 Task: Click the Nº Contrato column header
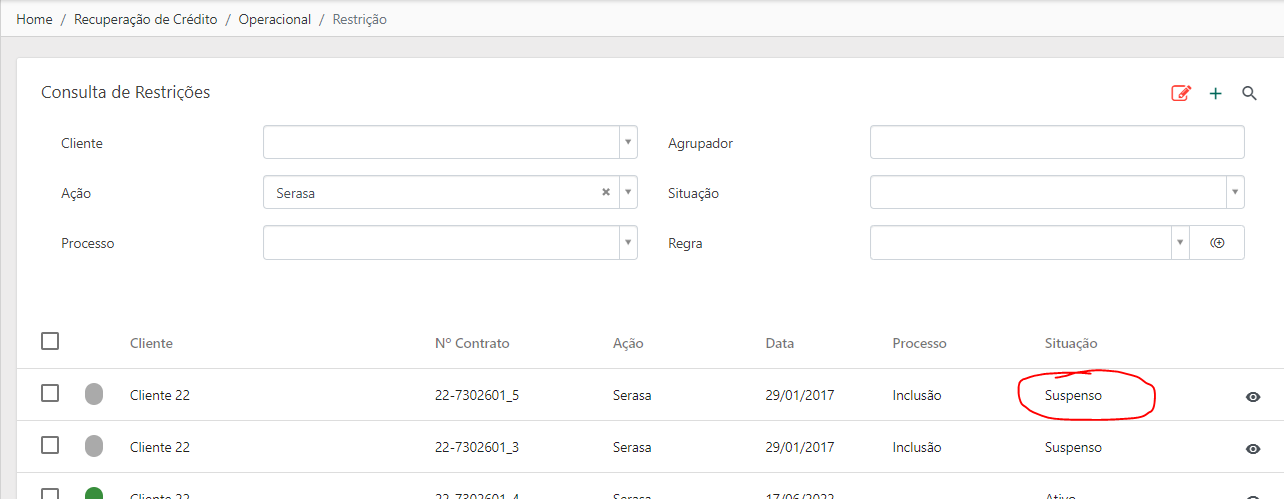472,343
